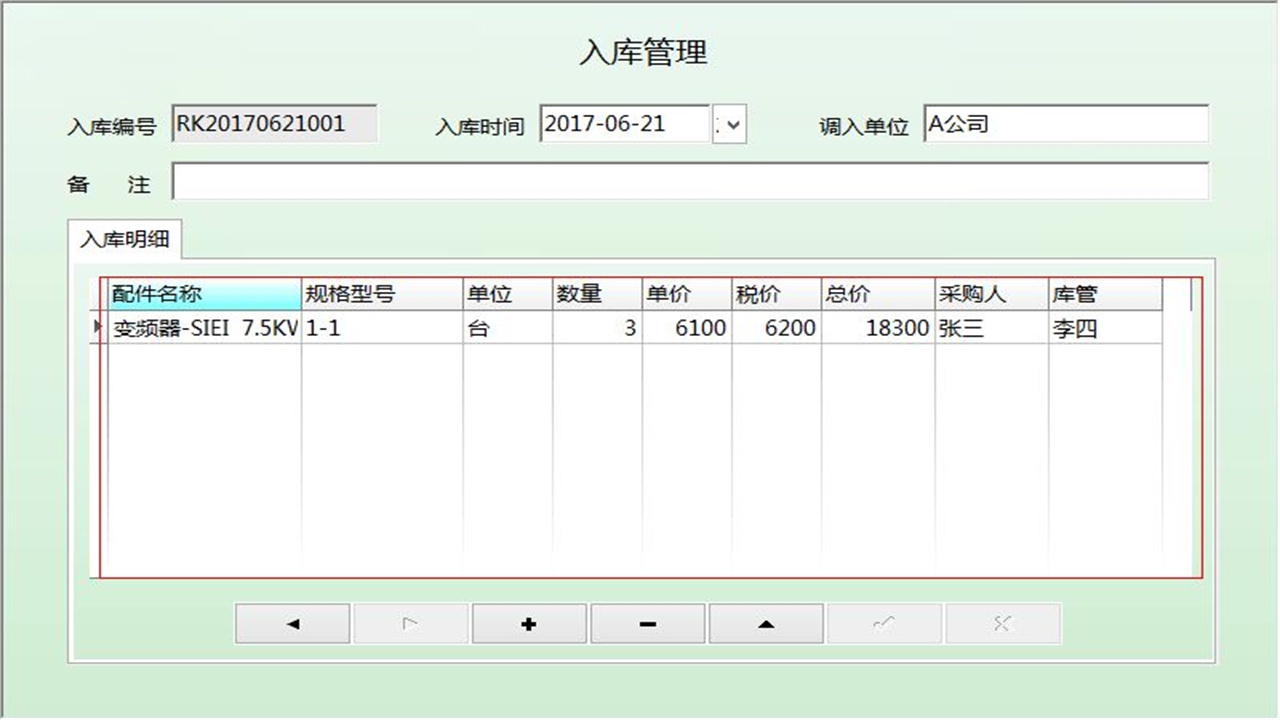Click the 备注 input field
This screenshot has height=720, width=1280.
tap(690, 184)
